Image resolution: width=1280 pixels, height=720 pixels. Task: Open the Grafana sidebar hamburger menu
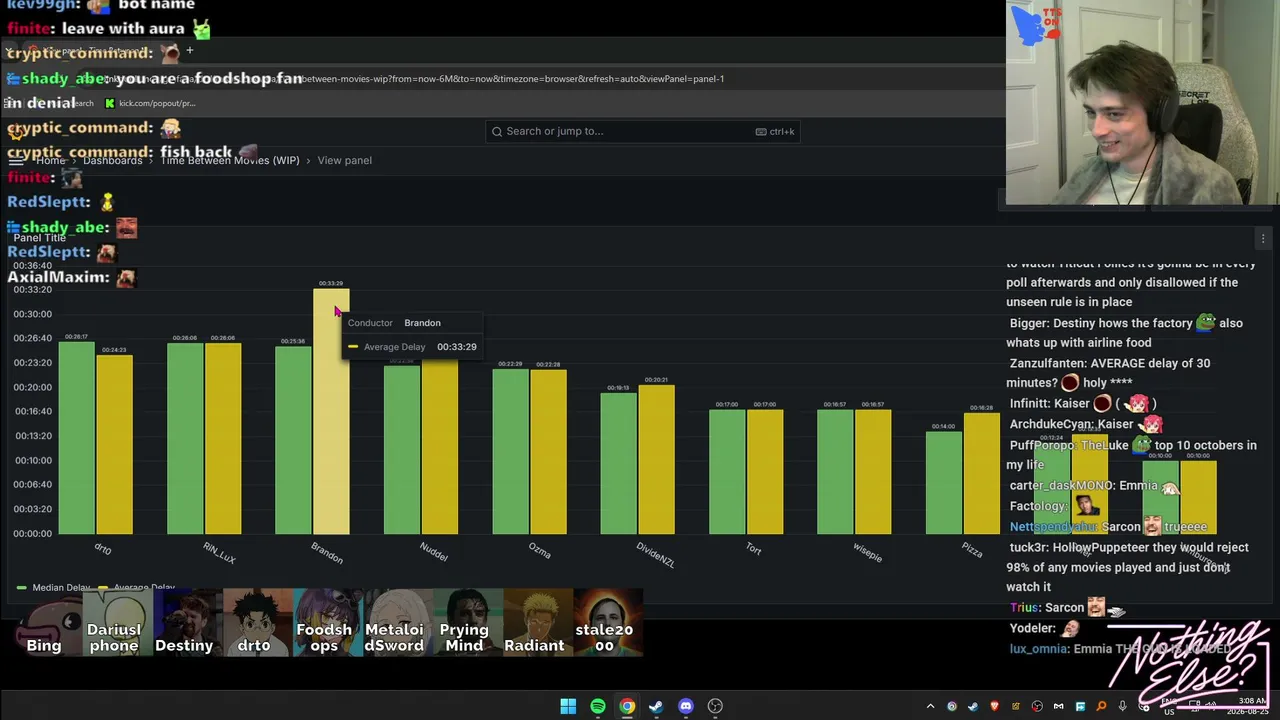point(16,160)
